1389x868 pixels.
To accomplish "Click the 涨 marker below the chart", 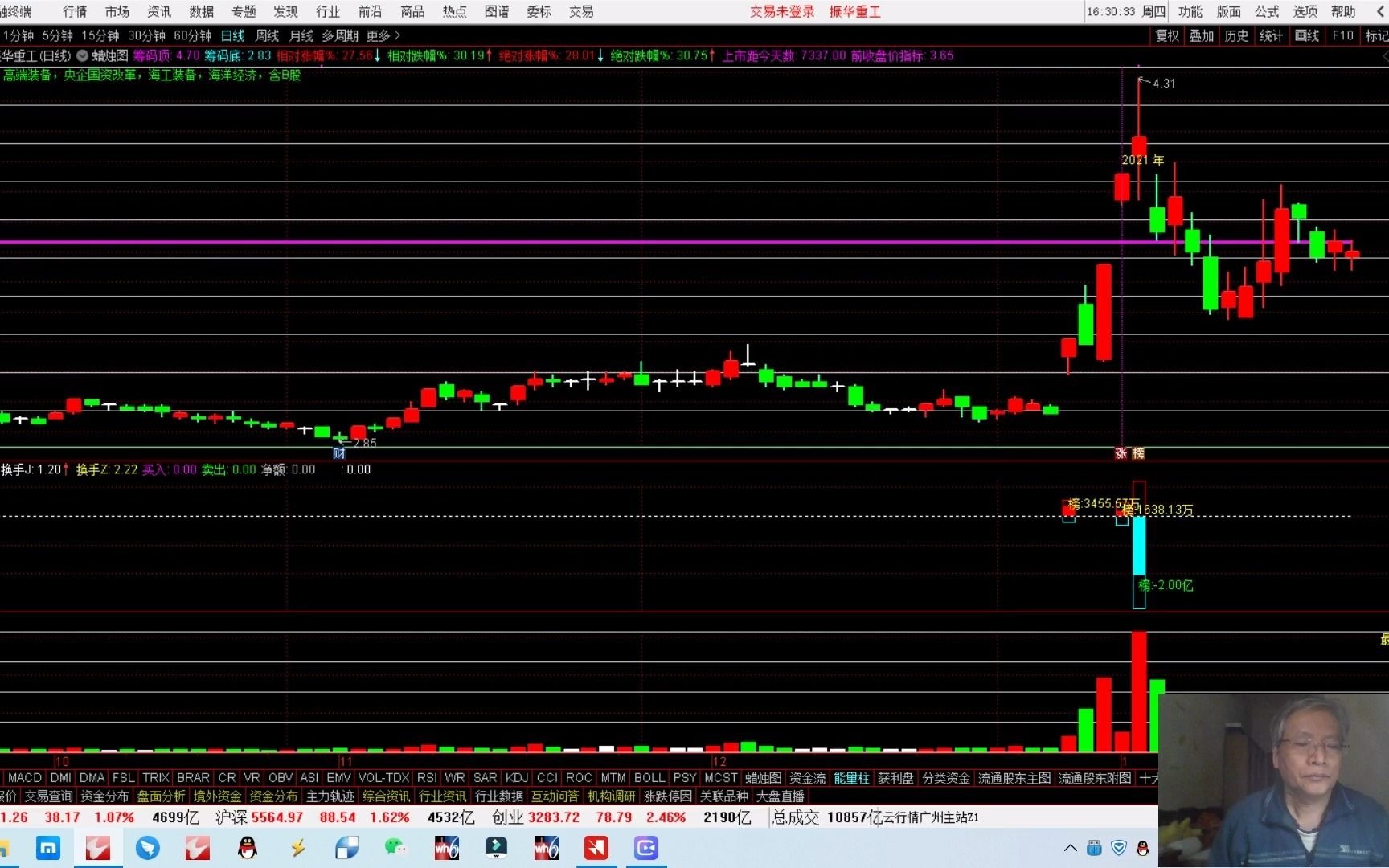I will (x=1121, y=454).
